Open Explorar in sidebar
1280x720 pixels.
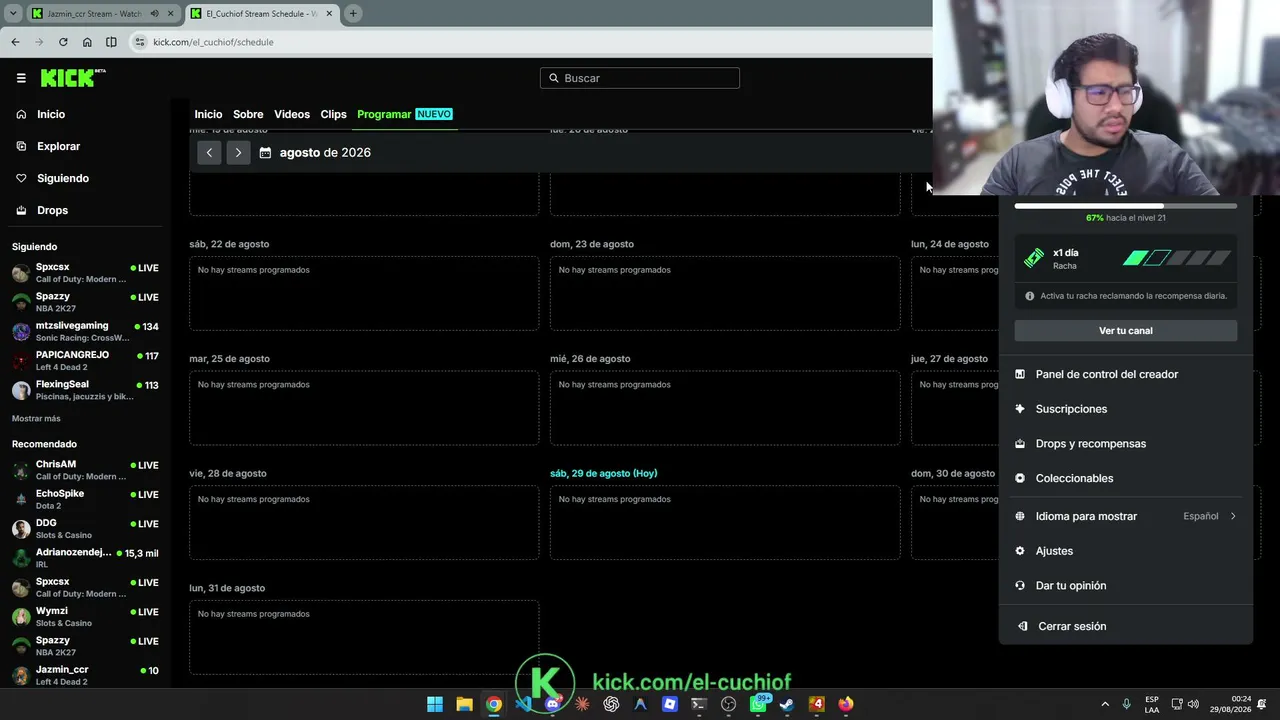click(x=86, y=146)
